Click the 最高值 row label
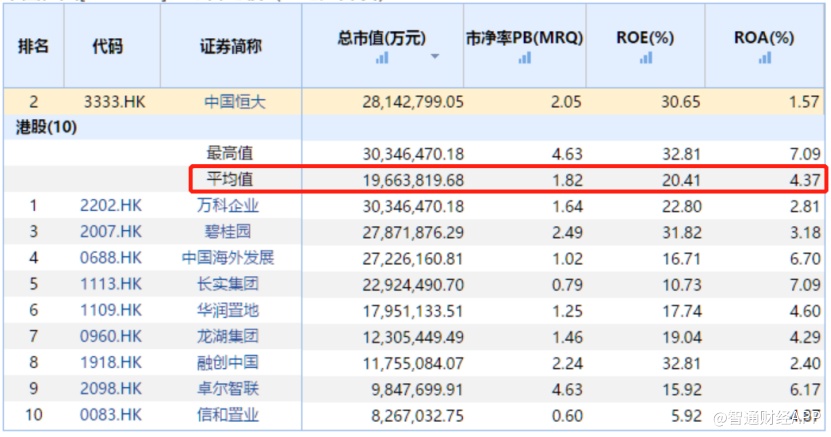This screenshot has height=437, width=831. point(229,153)
